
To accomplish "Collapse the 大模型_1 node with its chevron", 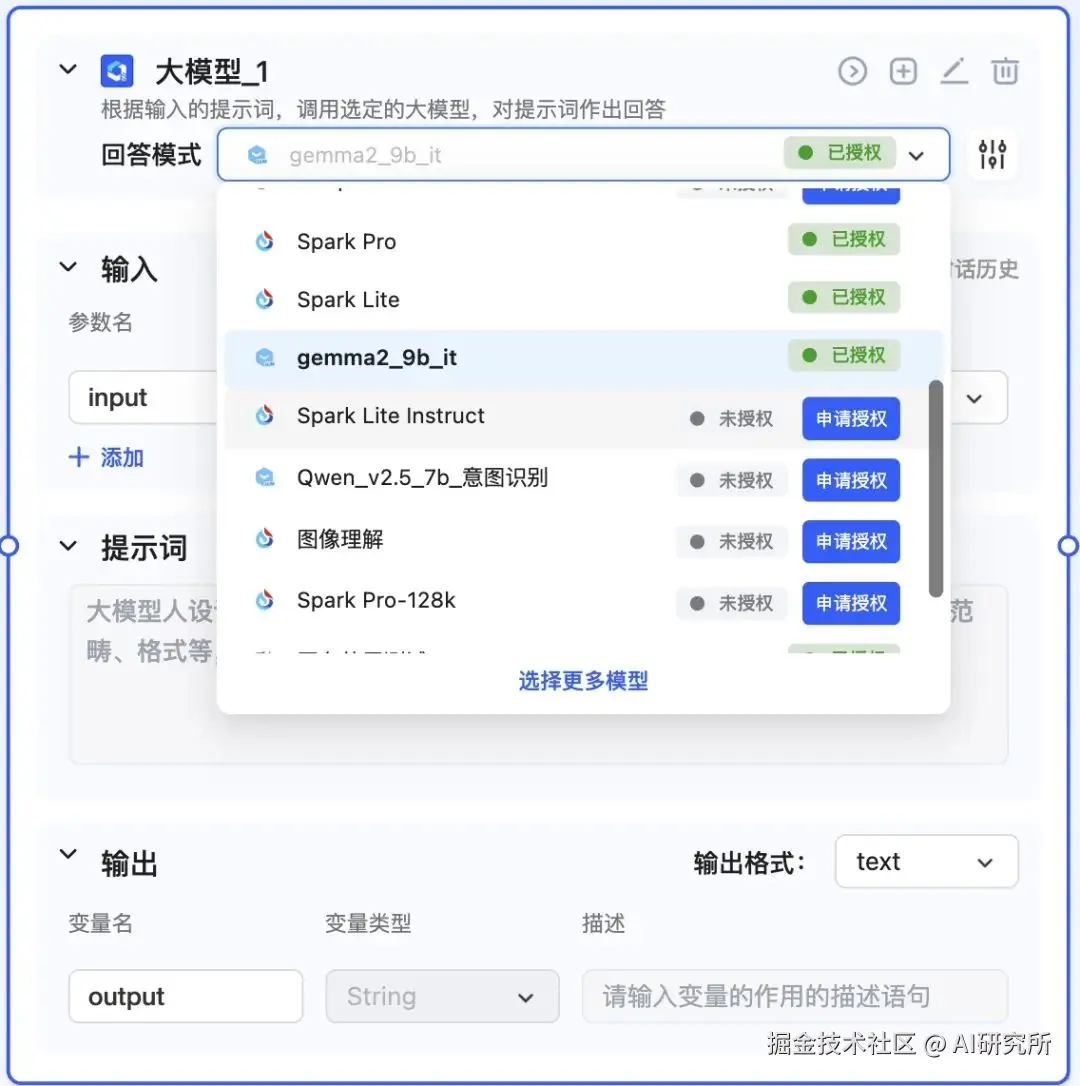I will (67, 70).
